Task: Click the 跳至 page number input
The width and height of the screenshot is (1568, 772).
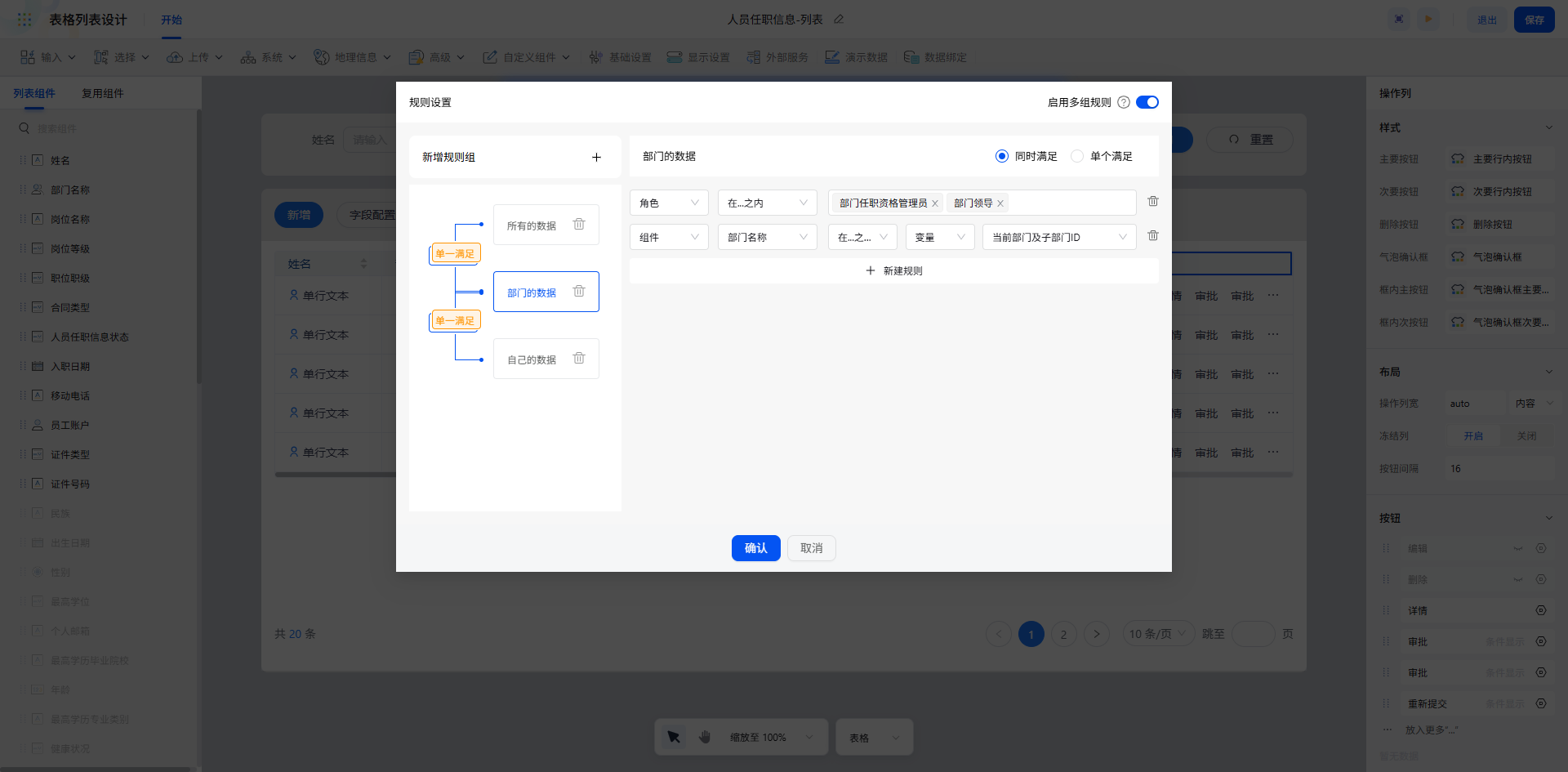Action: pyautogui.click(x=1253, y=634)
